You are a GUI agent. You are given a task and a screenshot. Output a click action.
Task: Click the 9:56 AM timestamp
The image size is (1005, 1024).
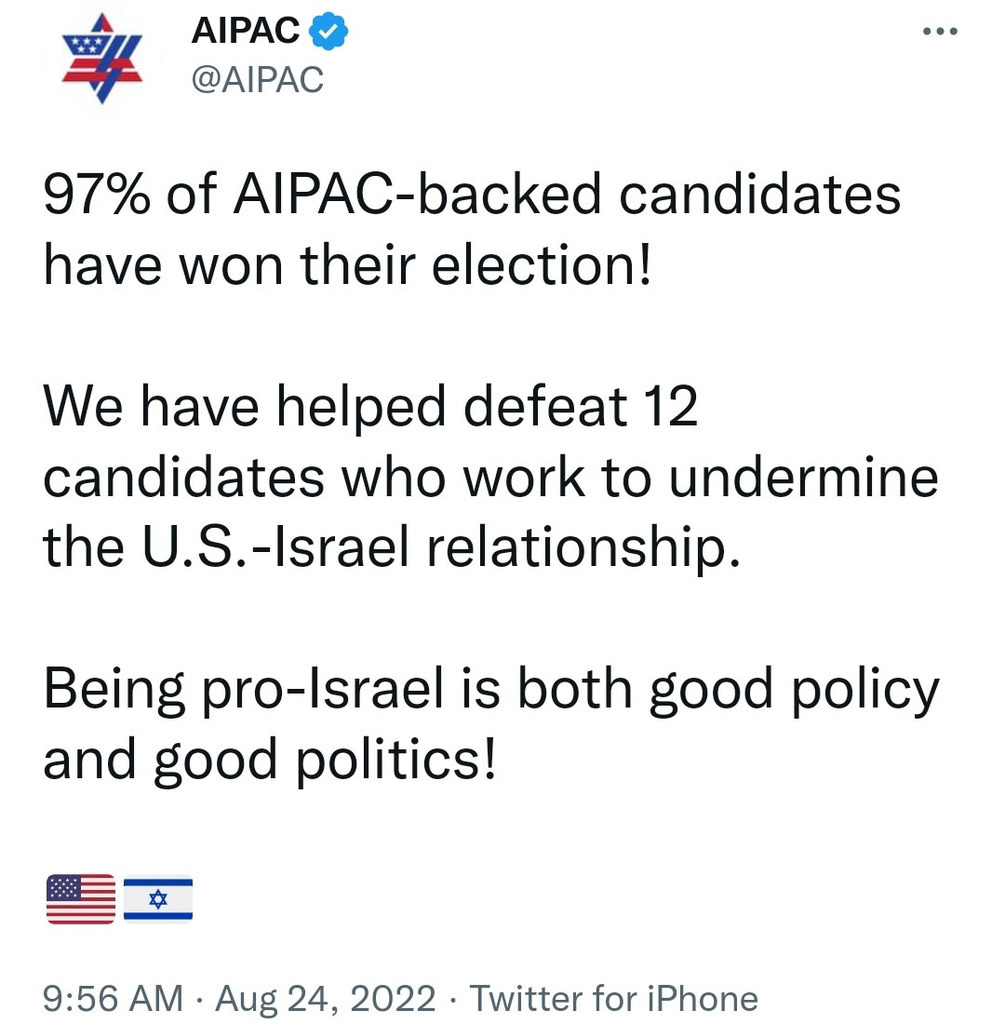pyautogui.click(x=113, y=997)
